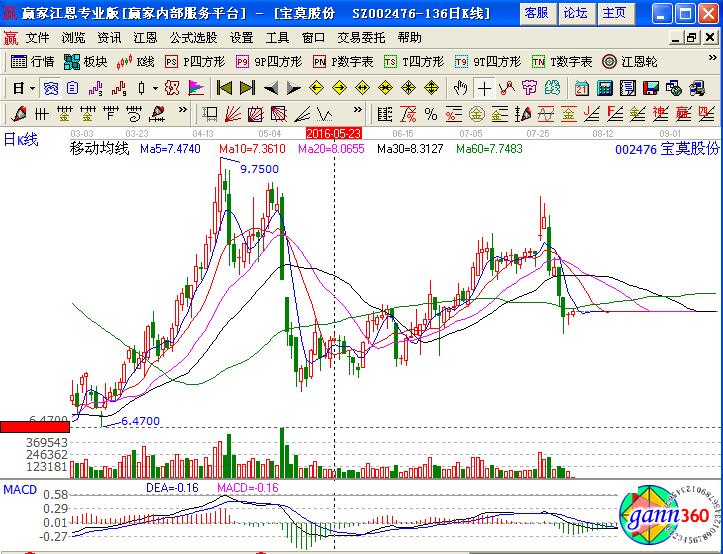Screen dimensions: 723x554
Task: Click the 2016-05-23 date marker on timeline
Action: pos(333,132)
